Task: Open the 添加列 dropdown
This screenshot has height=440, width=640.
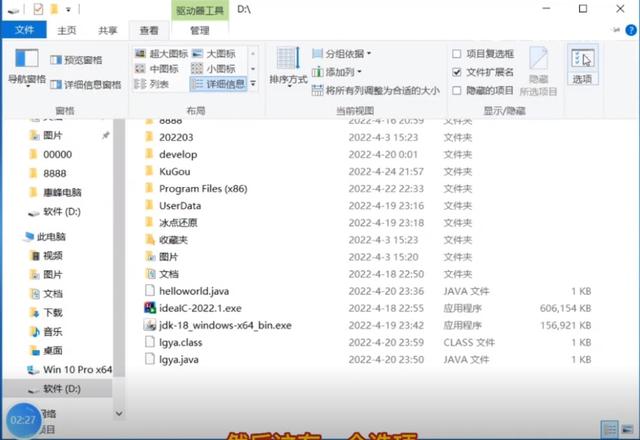Action: click(x=337, y=72)
